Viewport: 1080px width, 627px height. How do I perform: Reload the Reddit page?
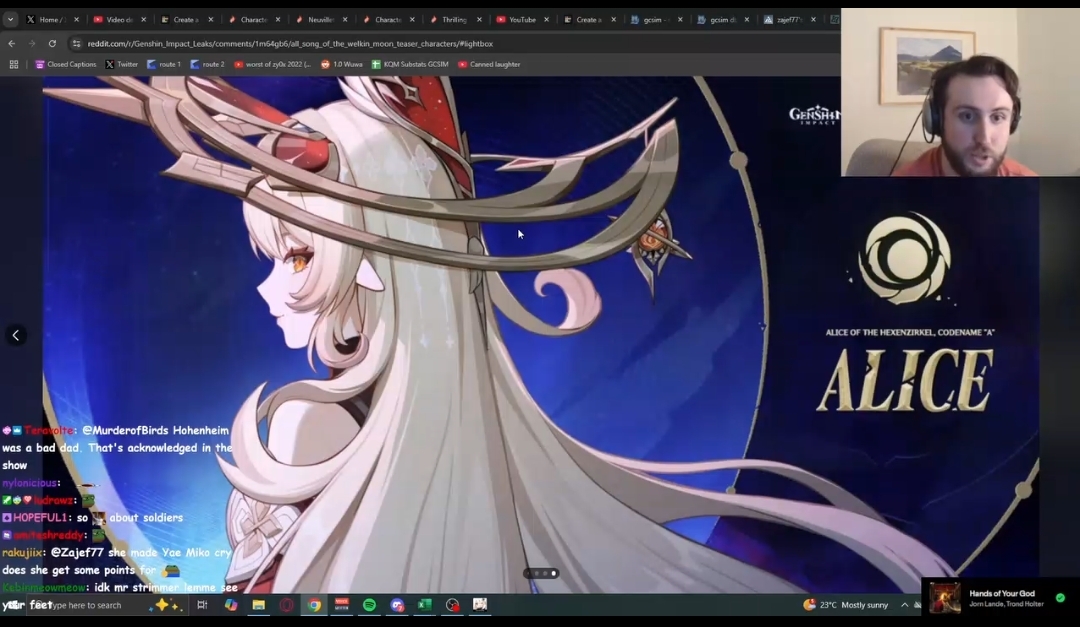pos(52,43)
